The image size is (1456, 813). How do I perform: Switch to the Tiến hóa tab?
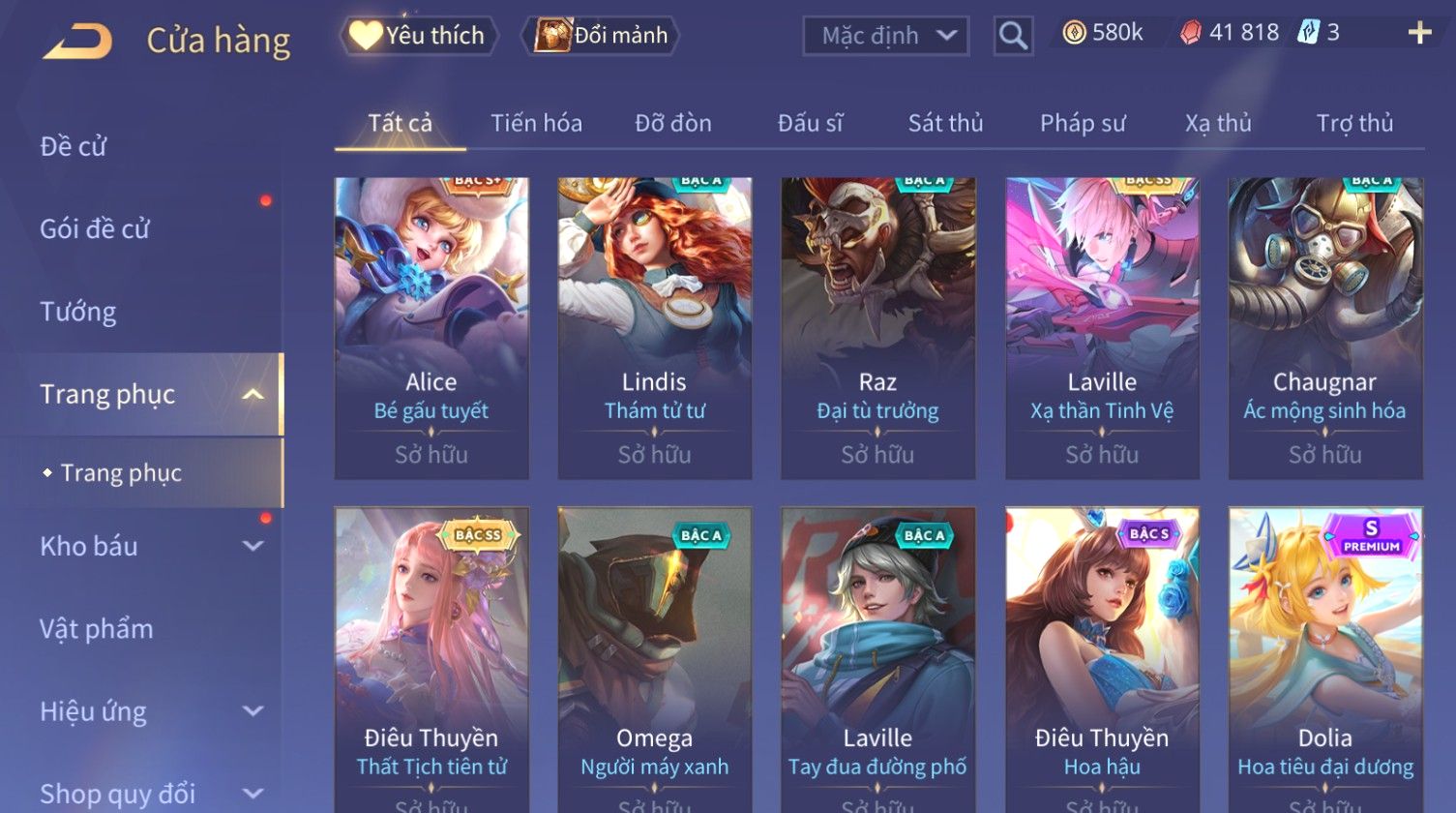tap(536, 123)
